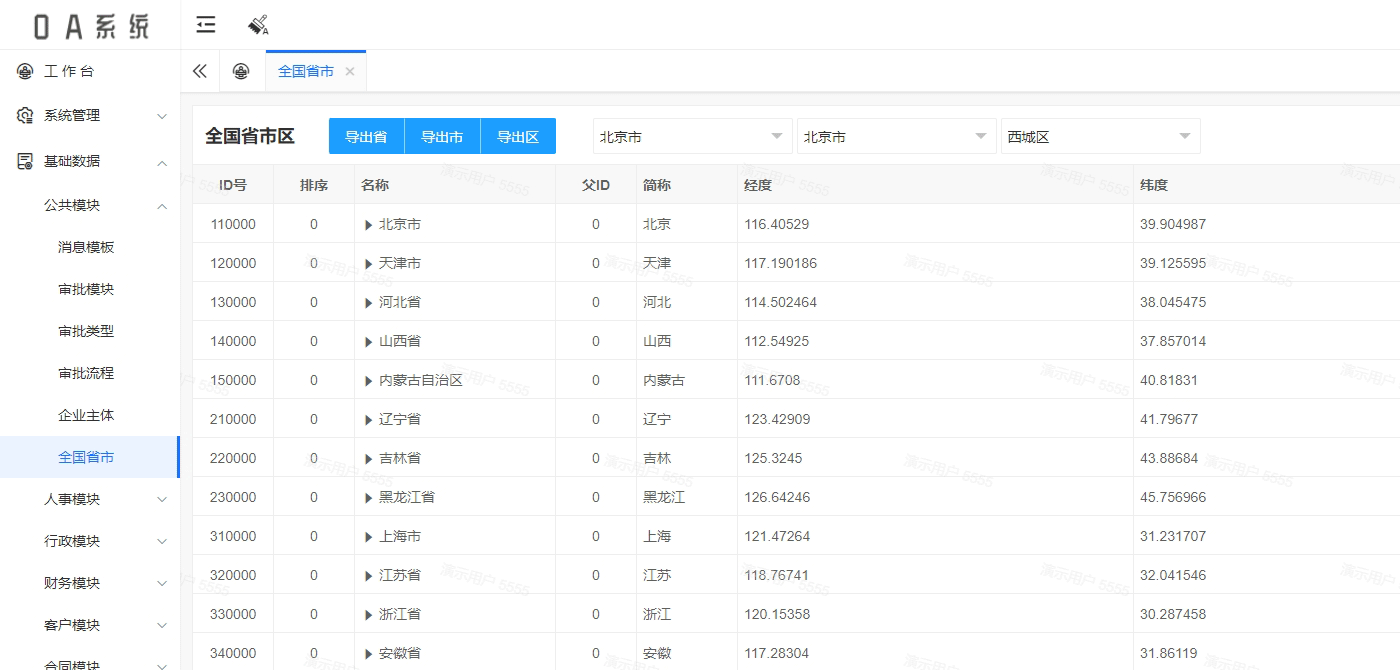Click the 导出省 button
Viewport: 1400px width, 670px height.
click(366, 137)
